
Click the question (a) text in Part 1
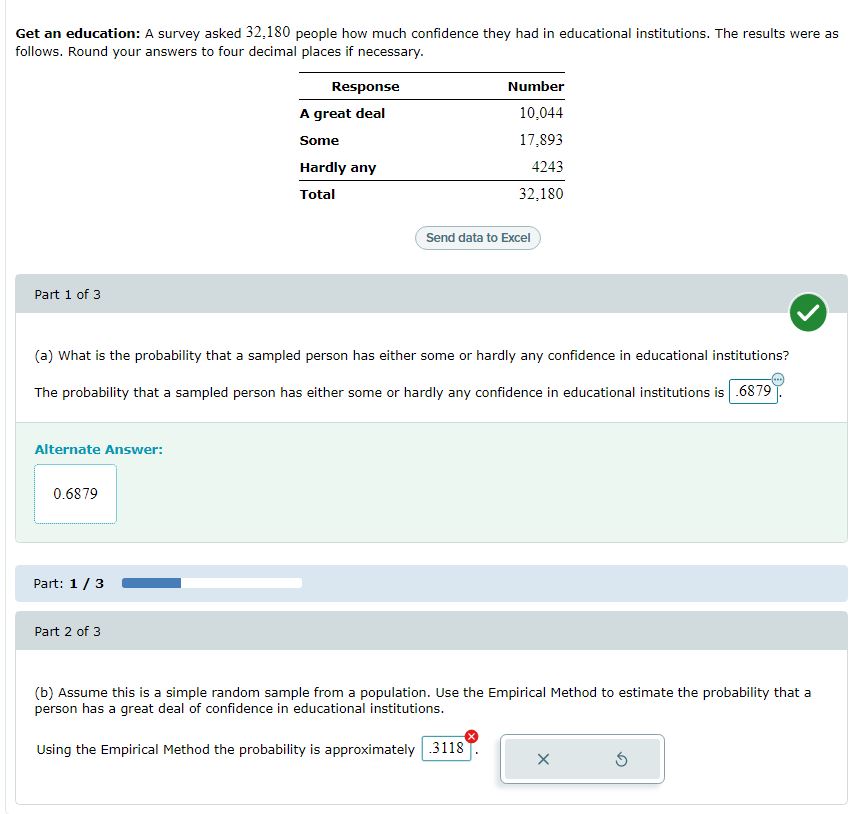pyautogui.click(x=411, y=355)
